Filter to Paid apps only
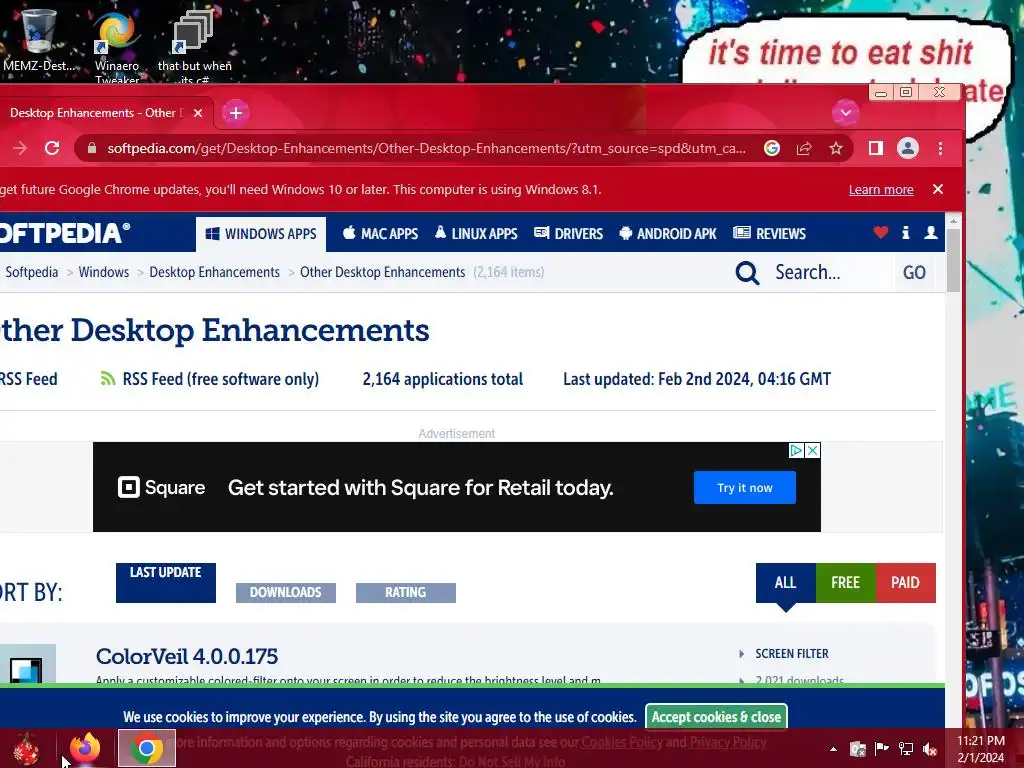 click(x=905, y=583)
